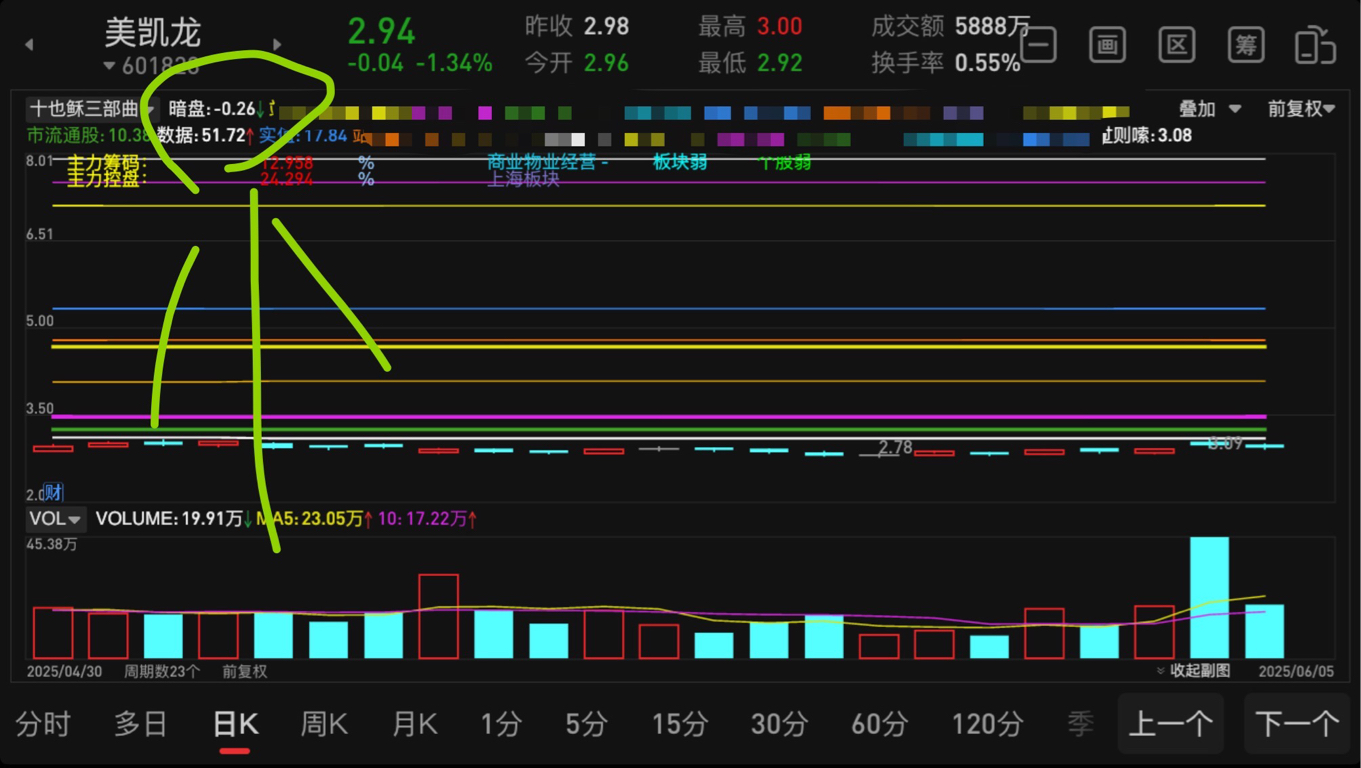Image resolution: width=1361 pixels, height=768 pixels.
Task: Select the 1分 period tab
Action: 501,724
